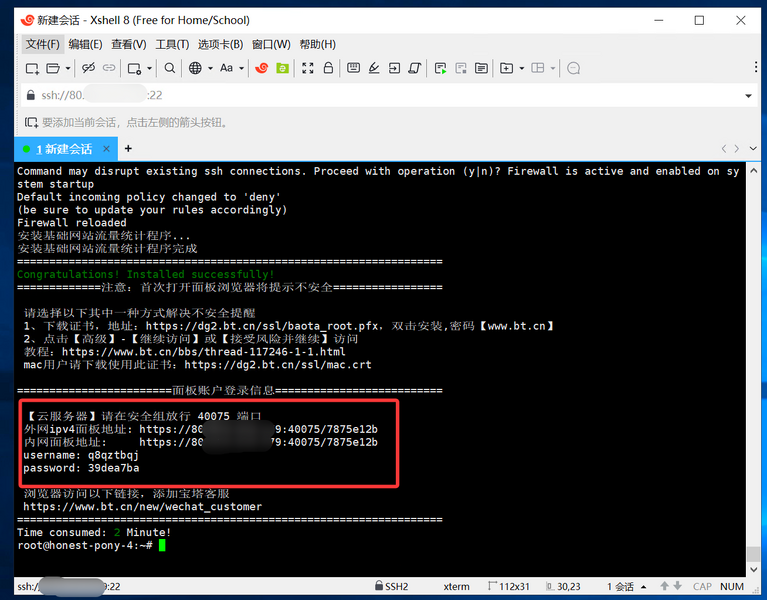Image resolution: width=767 pixels, height=600 pixels.
Task: Add a new tab with plus button
Action: tap(128, 149)
